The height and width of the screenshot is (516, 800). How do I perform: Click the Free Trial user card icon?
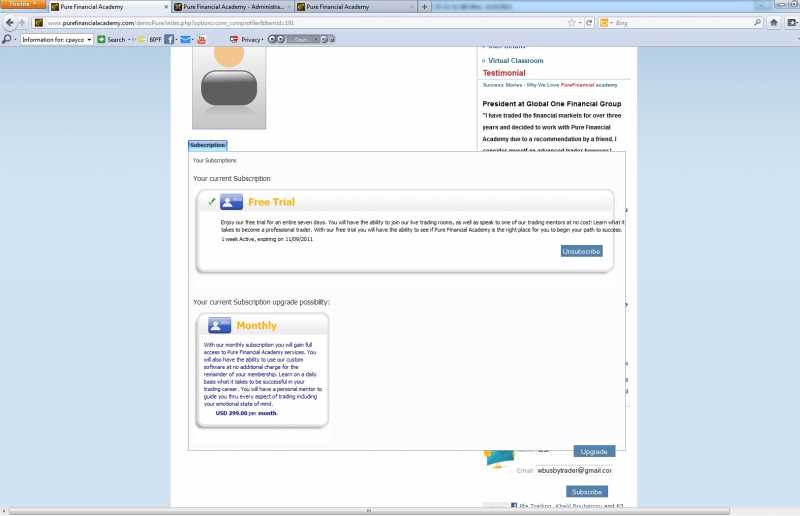(231, 202)
